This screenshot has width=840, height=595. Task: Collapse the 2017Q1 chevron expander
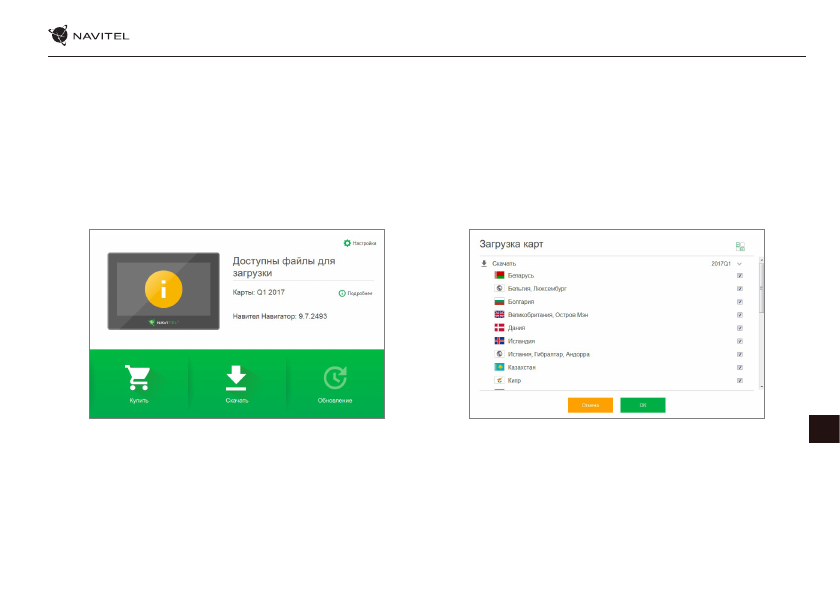(739, 264)
